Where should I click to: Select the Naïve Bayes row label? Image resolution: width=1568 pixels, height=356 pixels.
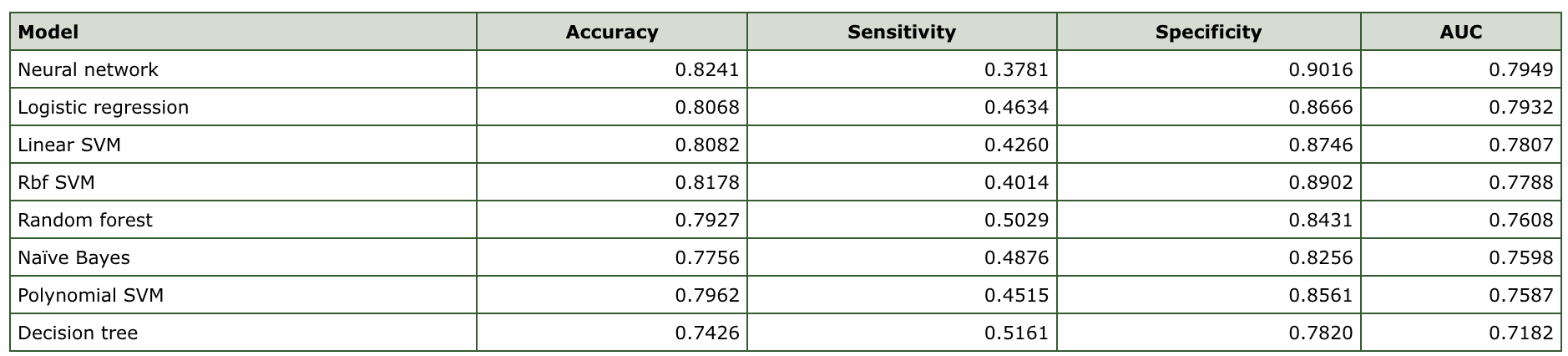click(x=73, y=257)
